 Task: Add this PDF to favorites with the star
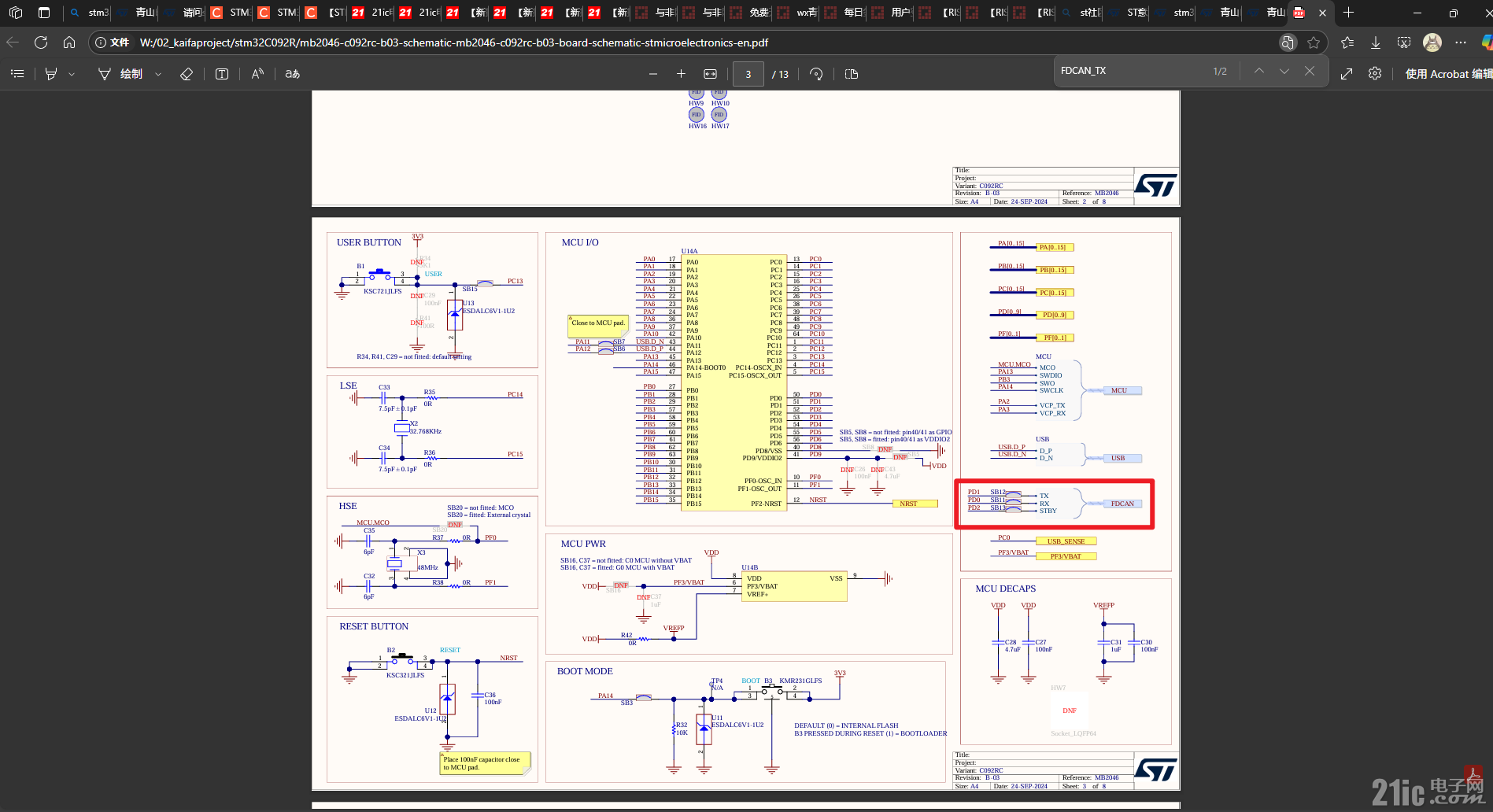point(1314,42)
